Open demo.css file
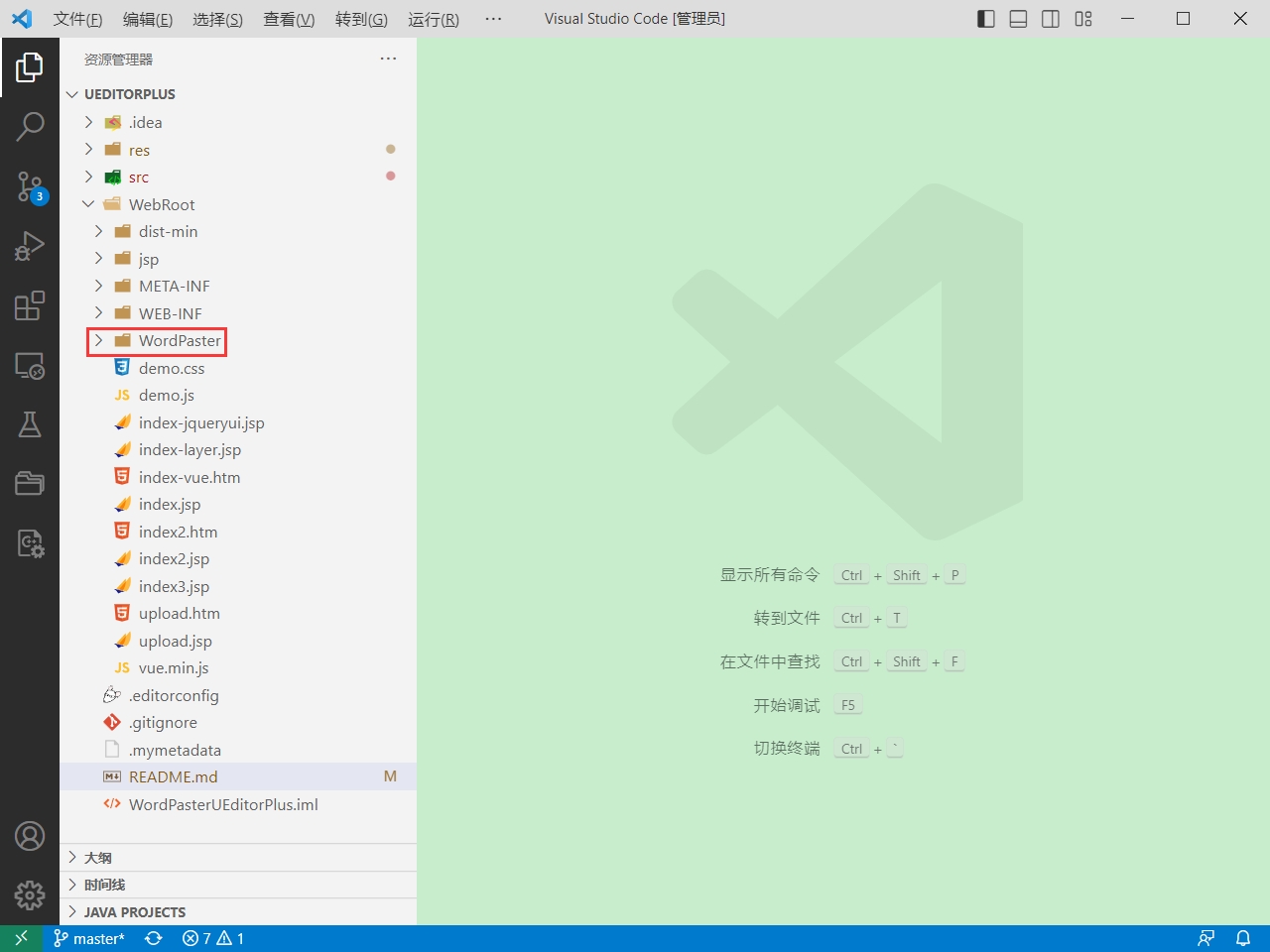The image size is (1270, 952). coord(238,368)
